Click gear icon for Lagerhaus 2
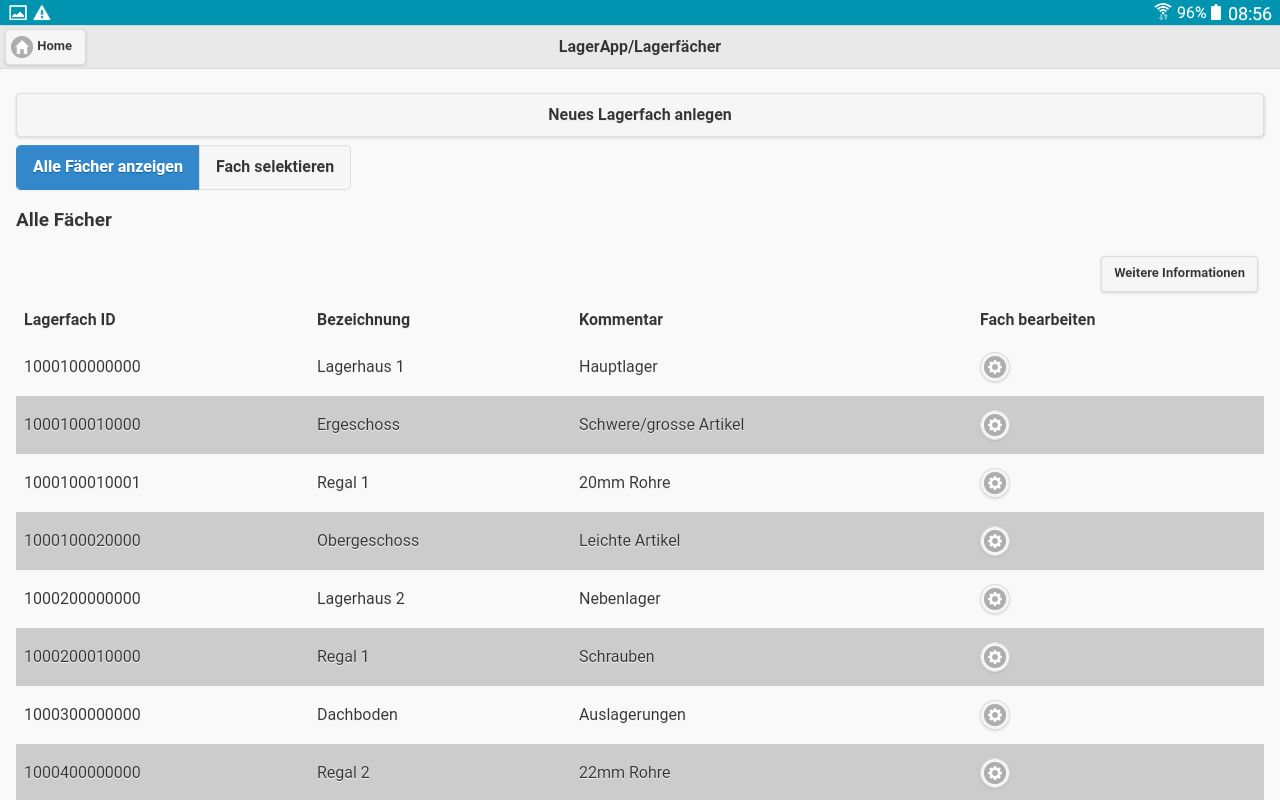The height and width of the screenshot is (800, 1280). (x=994, y=599)
